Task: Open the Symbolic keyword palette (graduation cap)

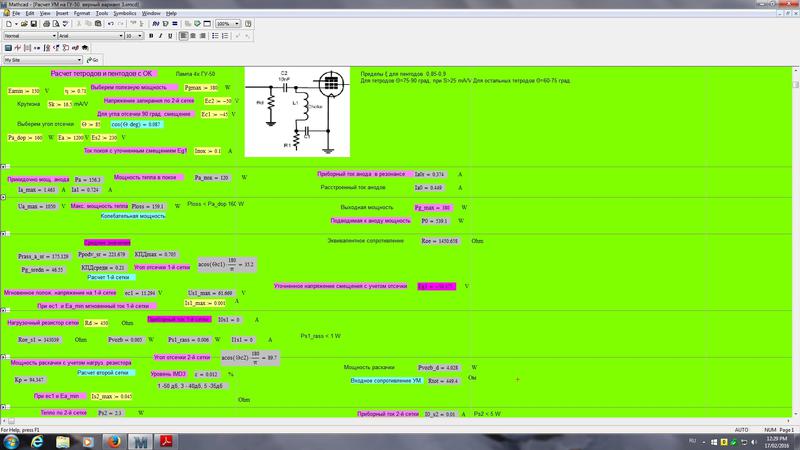Action: (x=85, y=47)
